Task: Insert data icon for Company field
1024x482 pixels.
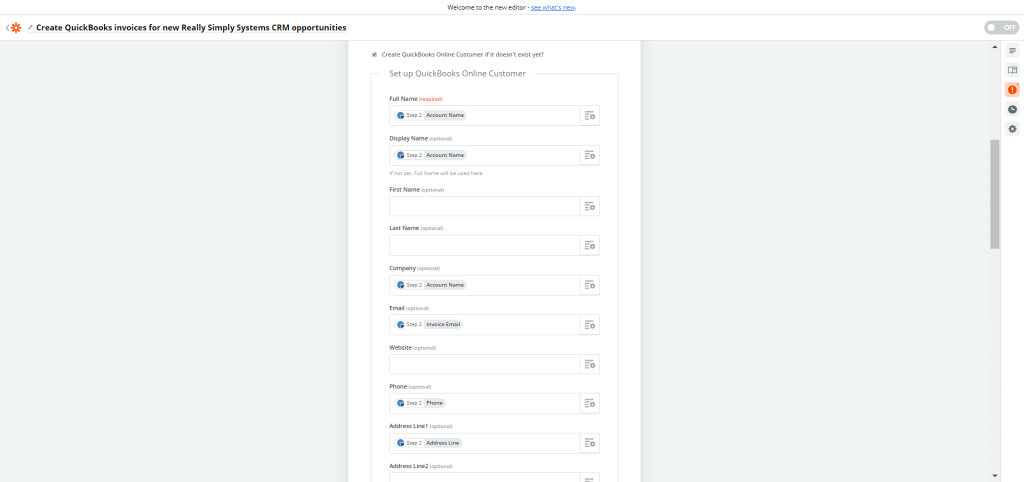Action: 590,285
